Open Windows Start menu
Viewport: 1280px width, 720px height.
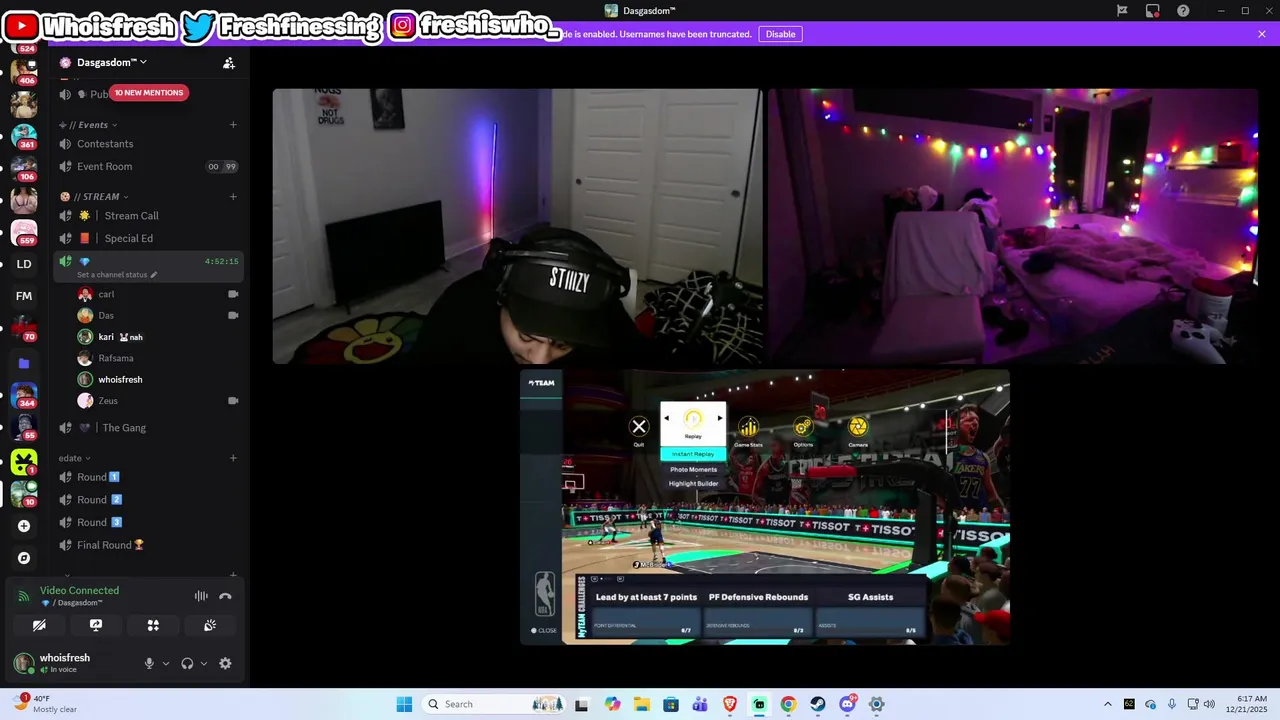tap(404, 704)
